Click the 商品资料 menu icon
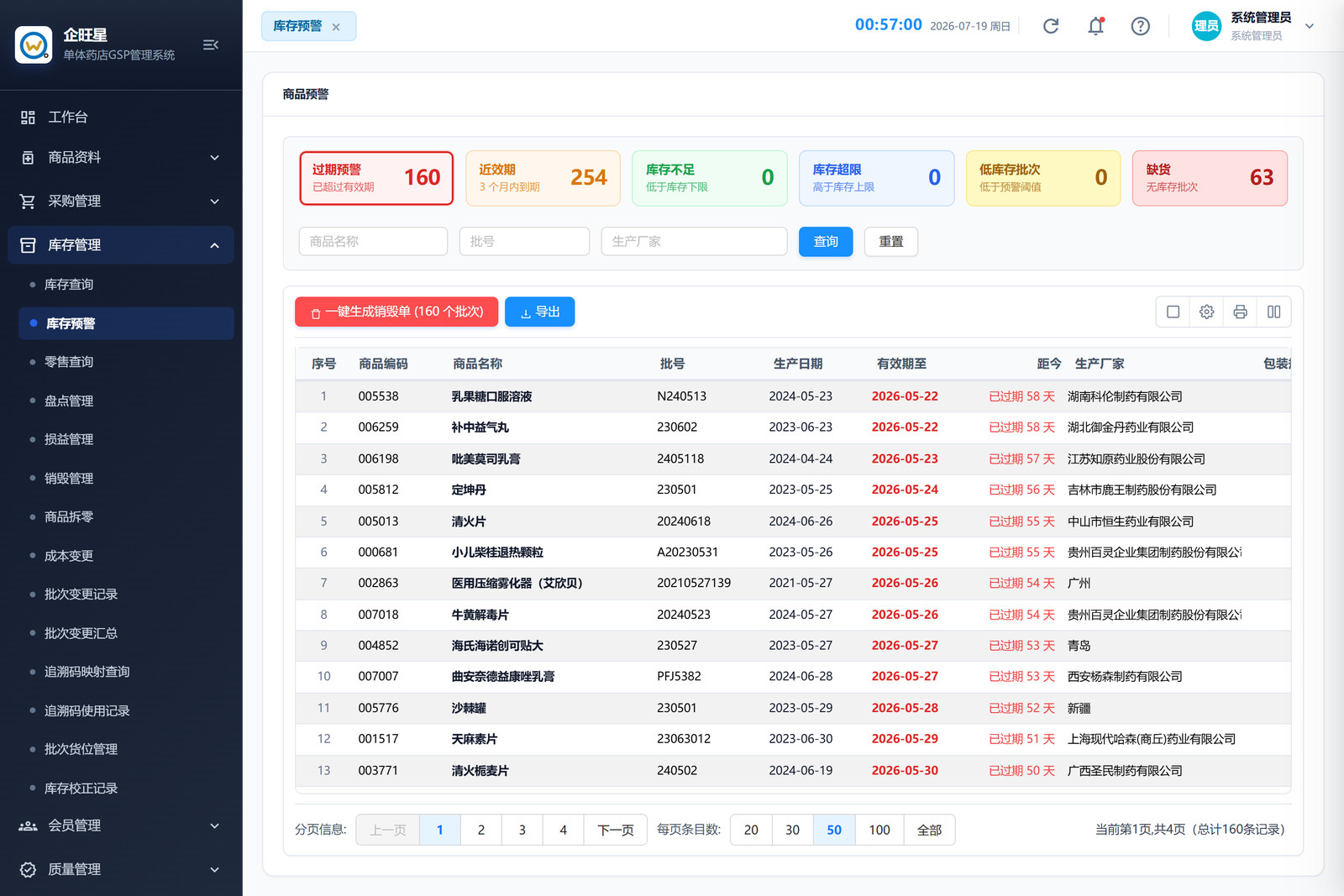 [28, 158]
